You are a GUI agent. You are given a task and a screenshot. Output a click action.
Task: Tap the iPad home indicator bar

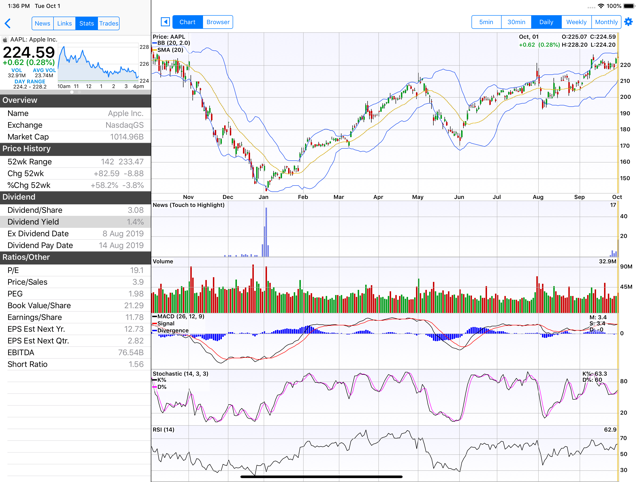321,477
